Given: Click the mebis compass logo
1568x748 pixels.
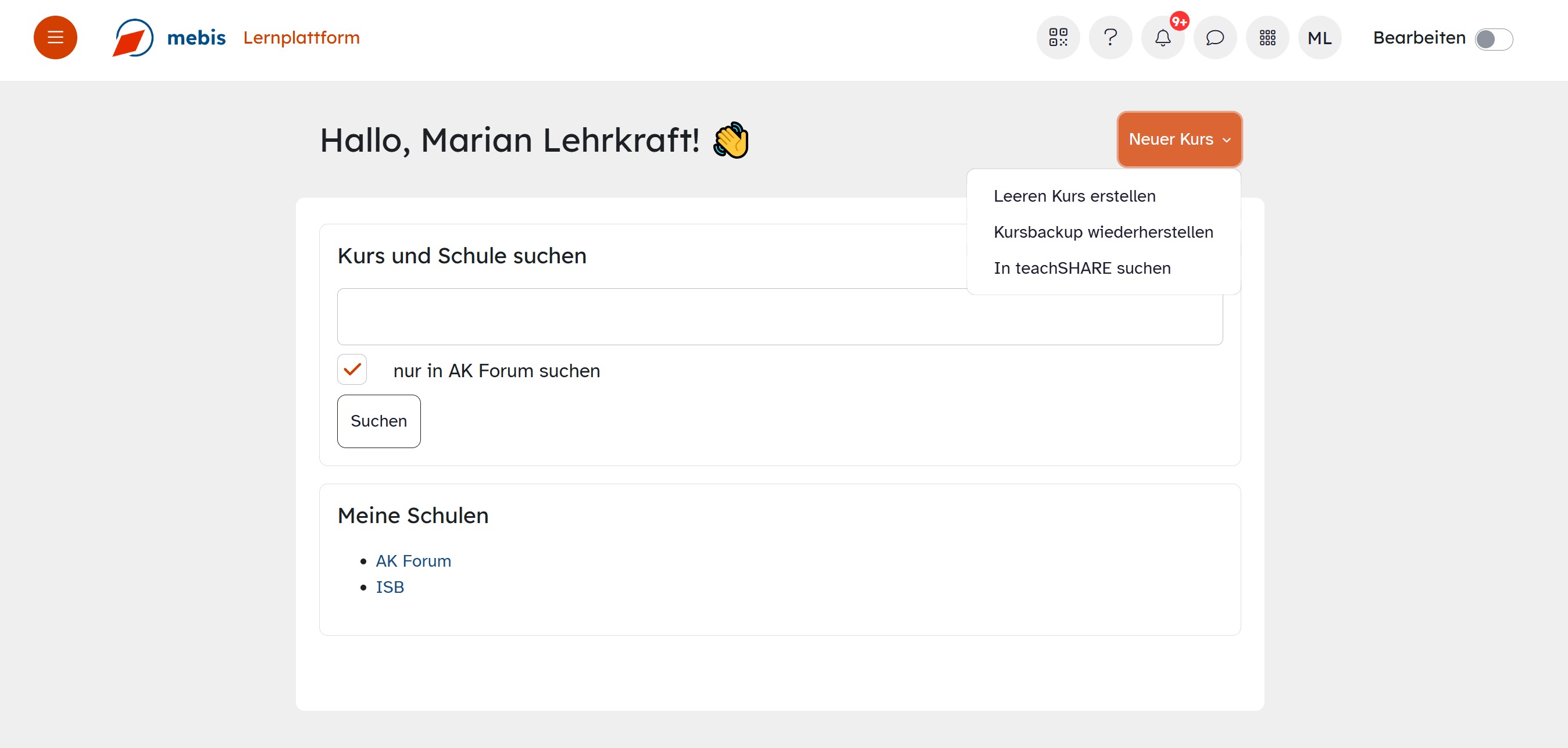Looking at the screenshot, I should click(x=133, y=38).
